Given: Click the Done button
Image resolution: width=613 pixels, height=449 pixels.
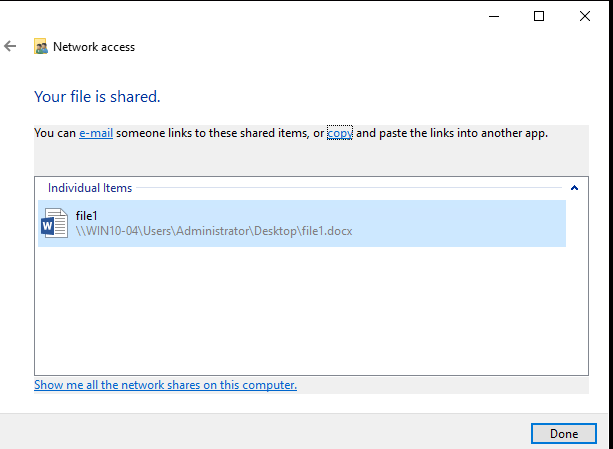Looking at the screenshot, I should pos(564,433).
